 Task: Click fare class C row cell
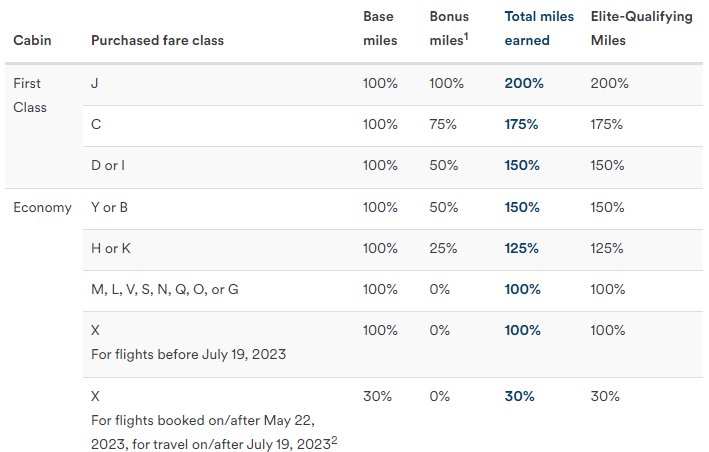pos(96,124)
